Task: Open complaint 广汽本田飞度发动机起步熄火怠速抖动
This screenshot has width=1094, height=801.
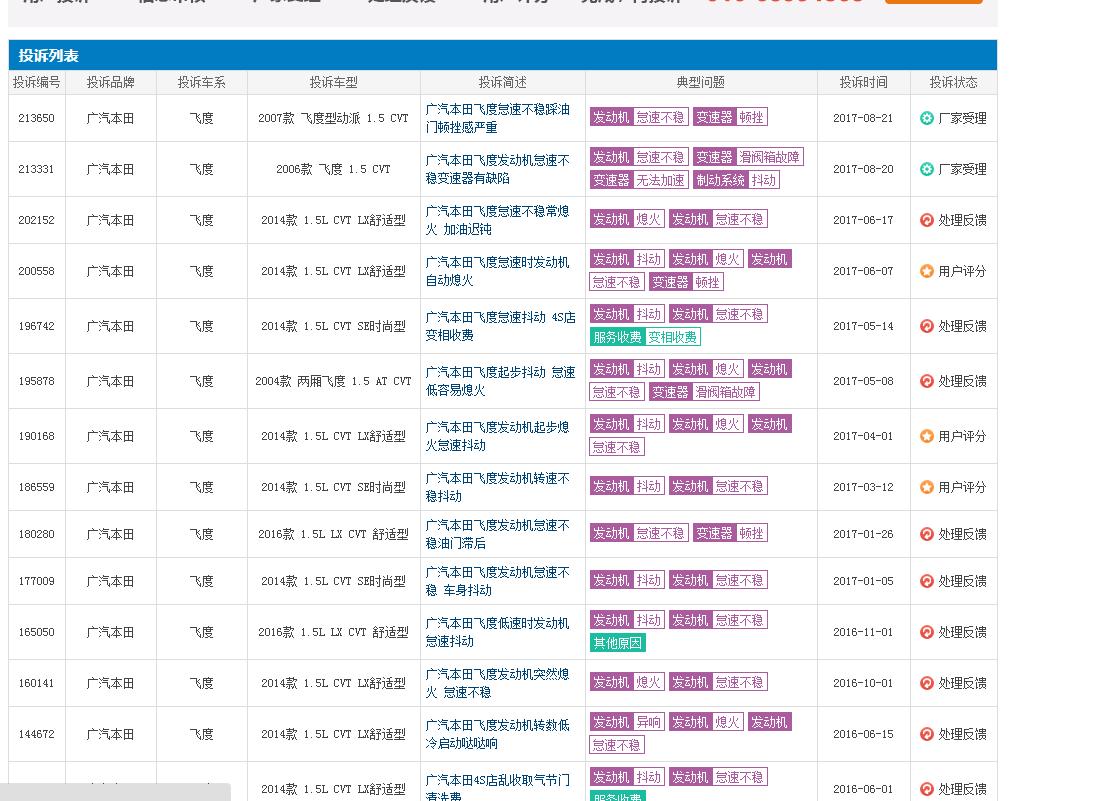Action: 498,436
